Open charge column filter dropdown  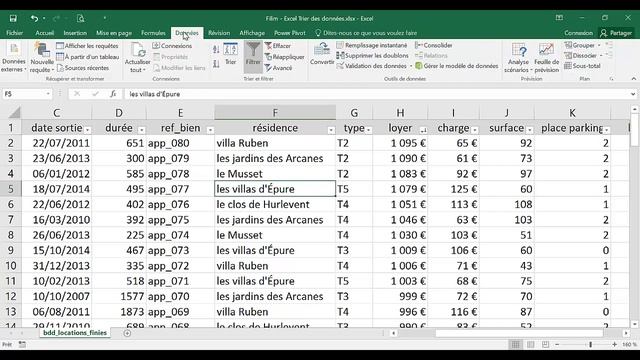click(x=474, y=130)
